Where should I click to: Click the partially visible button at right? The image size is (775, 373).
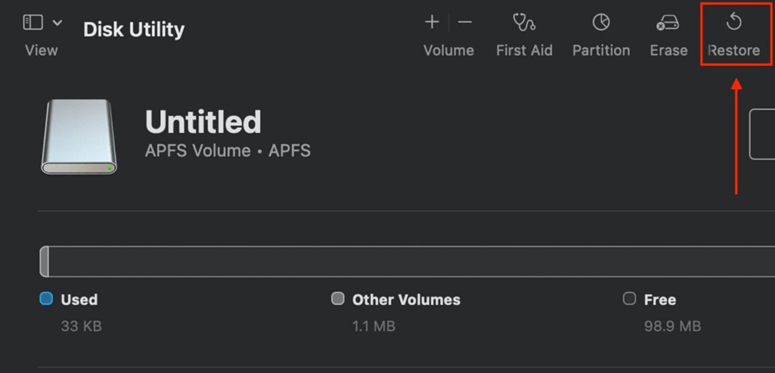point(762,134)
